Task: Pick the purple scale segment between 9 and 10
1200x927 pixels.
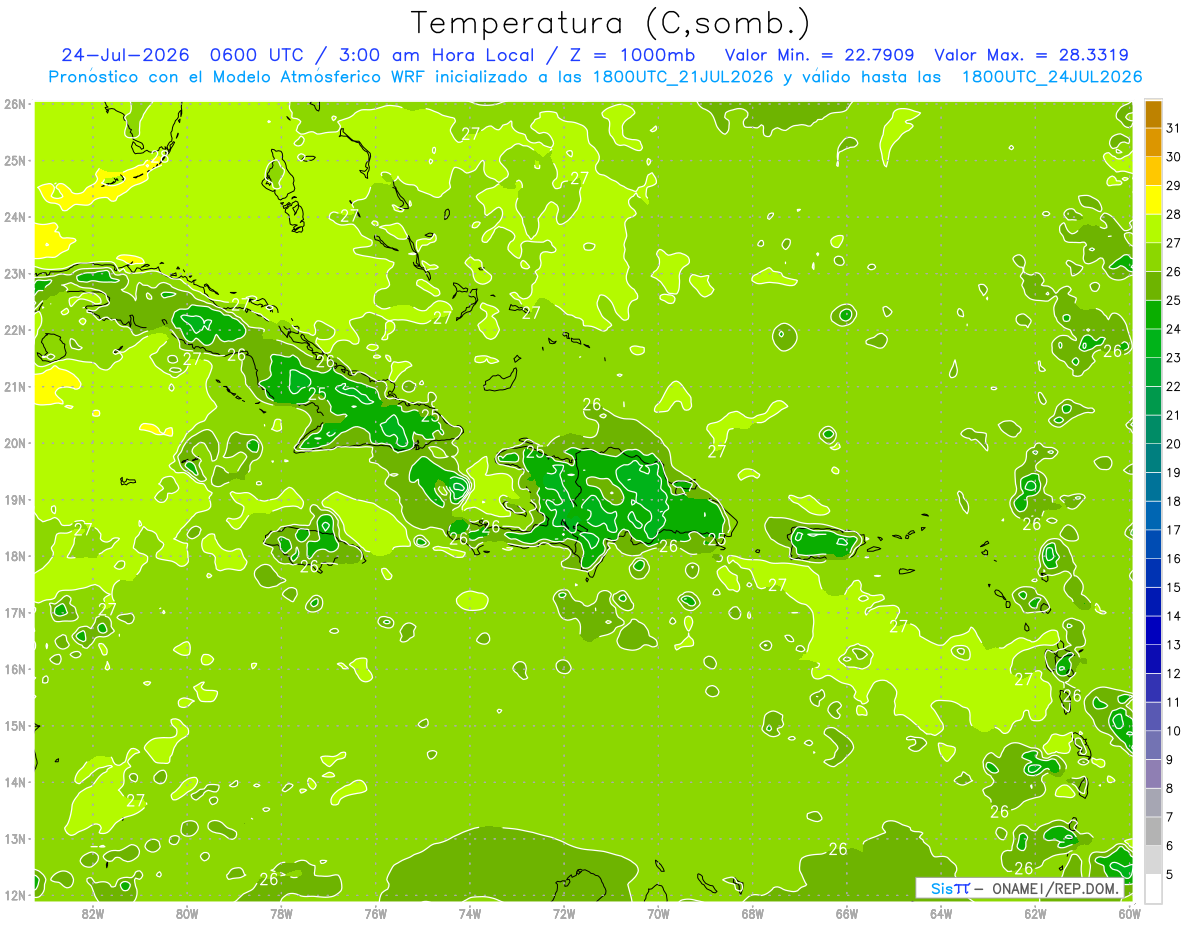Action: click(x=1153, y=745)
